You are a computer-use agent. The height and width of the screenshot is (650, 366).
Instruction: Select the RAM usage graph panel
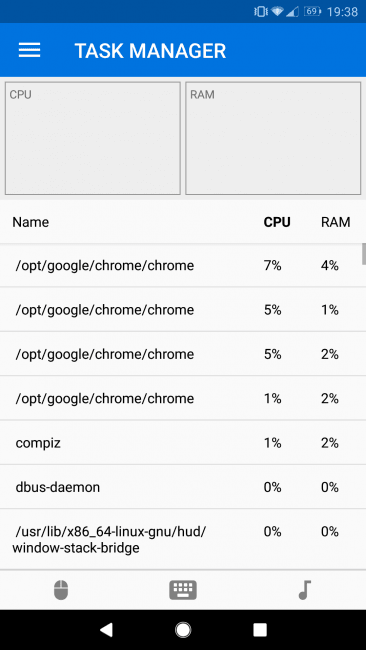[x=273, y=138]
